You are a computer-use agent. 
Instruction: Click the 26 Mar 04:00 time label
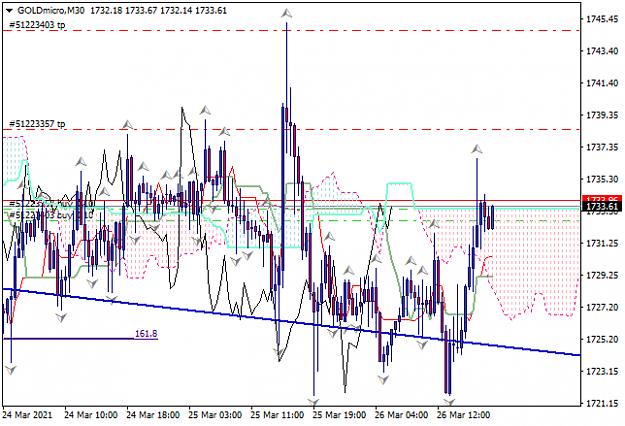coord(401,415)
